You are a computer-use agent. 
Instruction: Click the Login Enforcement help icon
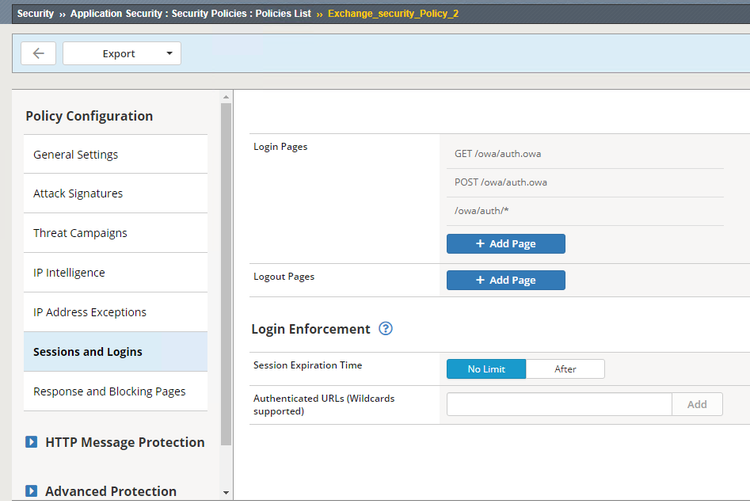click(x=386, y=329)
